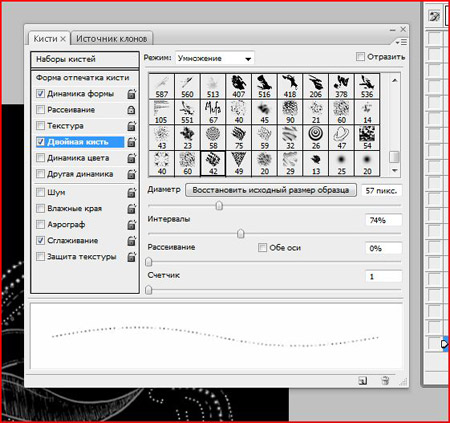Select the concentric circles brush 26
The width and height of the screenshot is (450, 423).
[x=315, y=138]
